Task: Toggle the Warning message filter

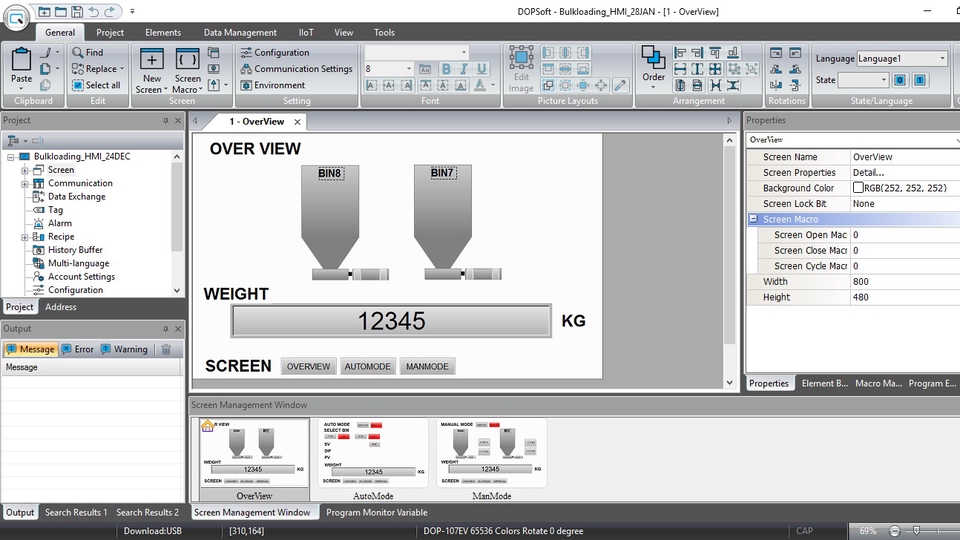Action: click(123, 349)
